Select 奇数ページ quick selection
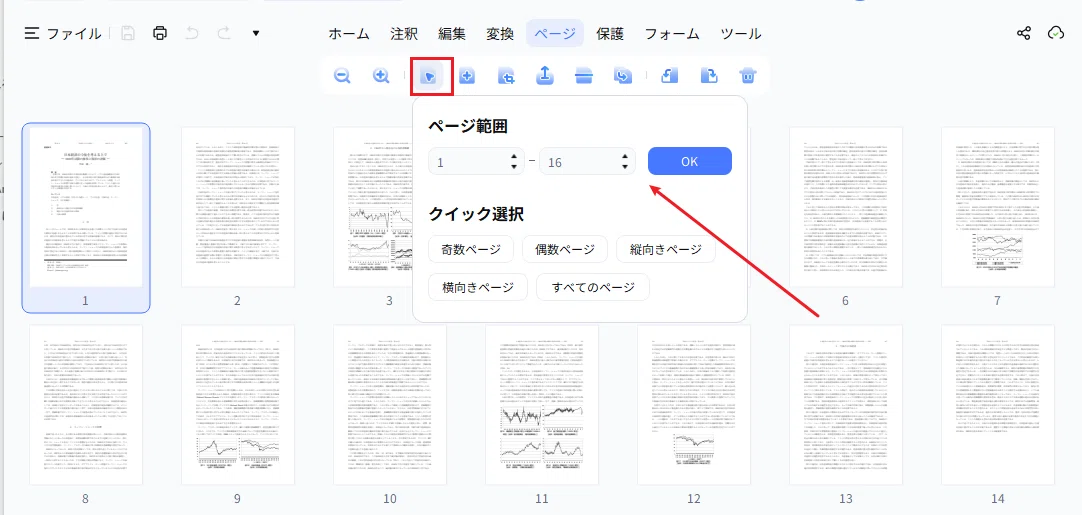This screenshot has width=1082, height=515. click(x=471, y=249)
